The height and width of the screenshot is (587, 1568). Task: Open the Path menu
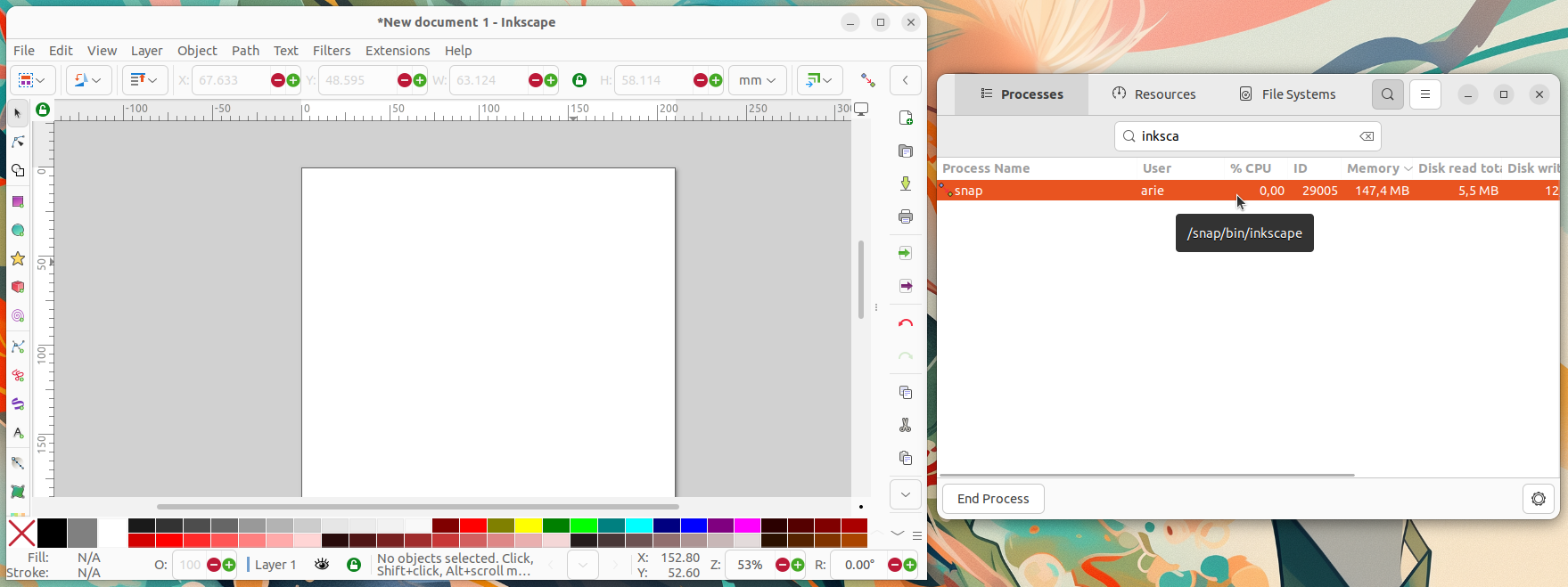[245, 51]
